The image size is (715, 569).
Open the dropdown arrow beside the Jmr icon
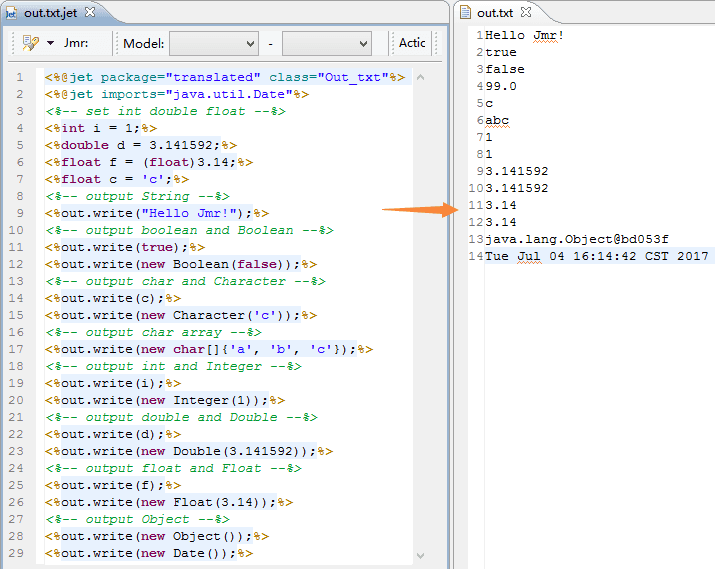pos(50,43)
